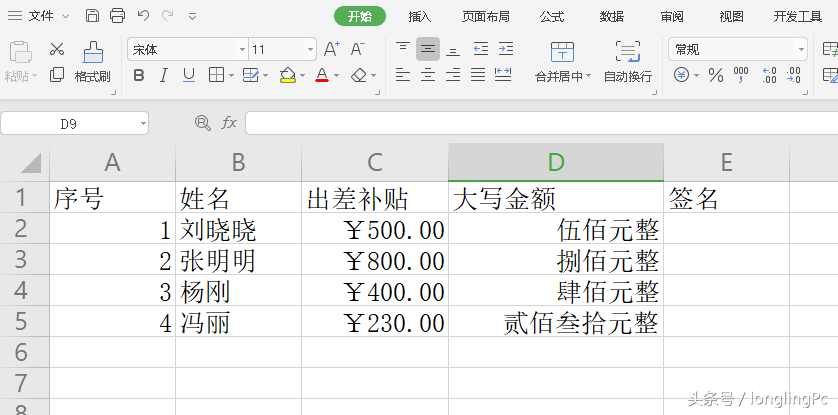Click the fx insert function button
This screenshot has width=838, height=415.
click(229, 123)
